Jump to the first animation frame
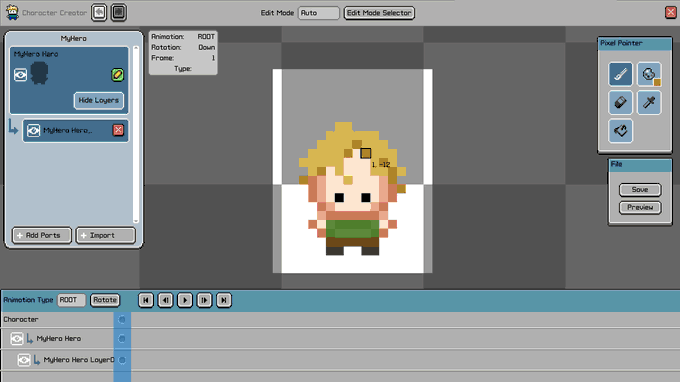Image resolution: width=680 pixels, height=382 pixels. point(146,300)
